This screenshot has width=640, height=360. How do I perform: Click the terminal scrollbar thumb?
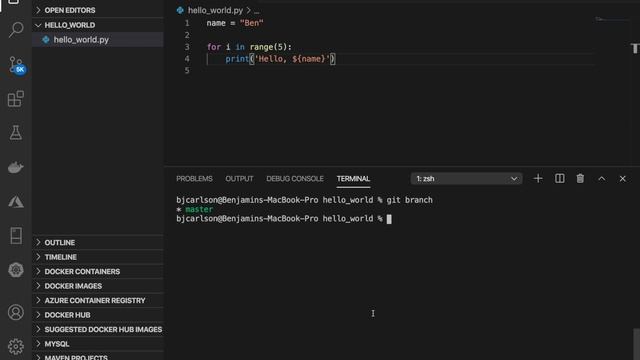pyautogui.click(x=636, y=344)
